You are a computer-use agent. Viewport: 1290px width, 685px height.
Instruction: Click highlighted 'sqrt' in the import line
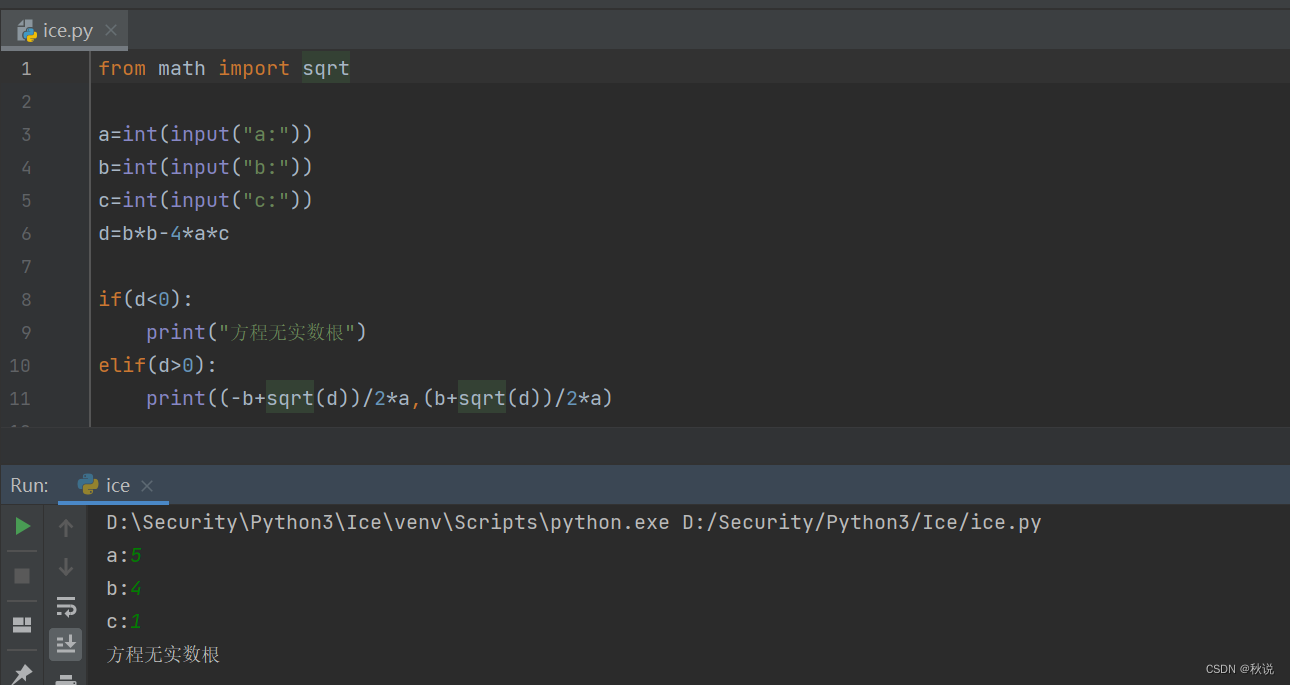[x=326, y=68]
